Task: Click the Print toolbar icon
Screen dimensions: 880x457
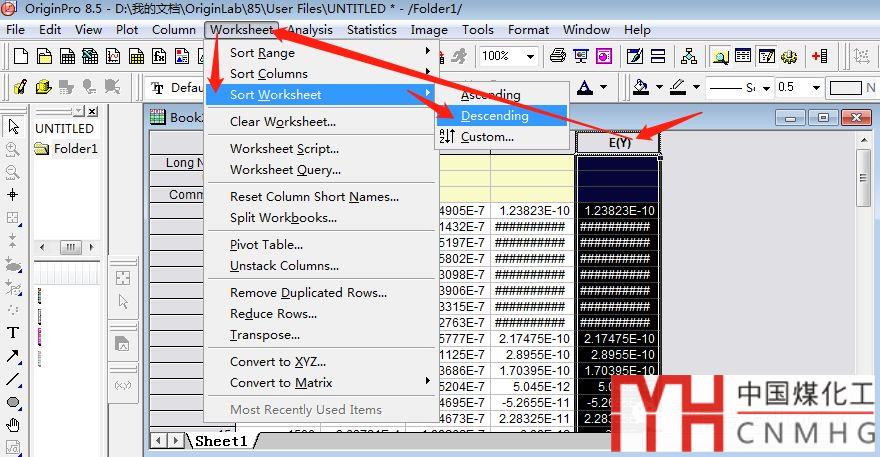Action: [x=557, y=56]
